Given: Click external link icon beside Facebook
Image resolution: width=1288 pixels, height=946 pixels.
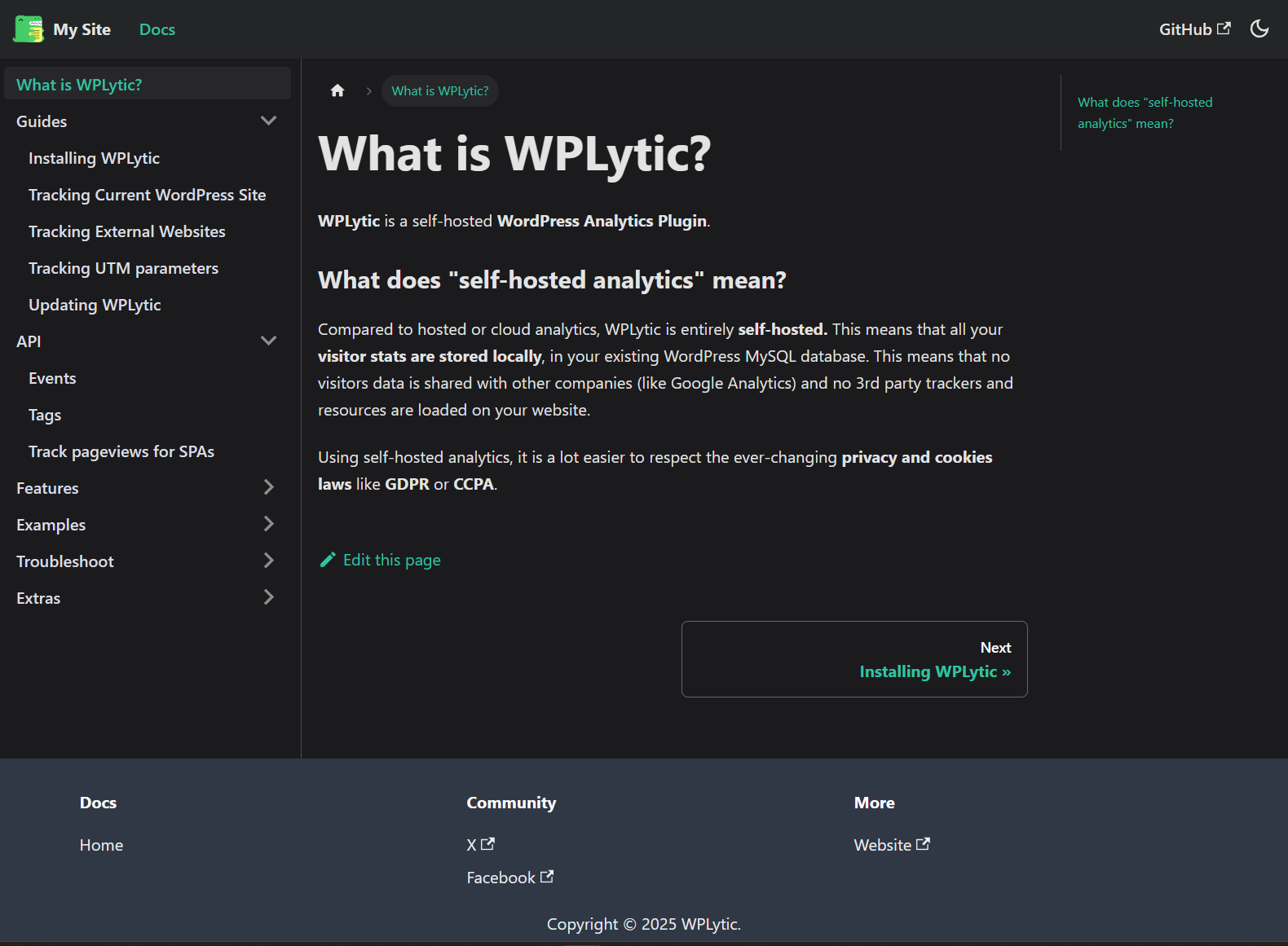Looking at the screenshot, I should [547, 877].
